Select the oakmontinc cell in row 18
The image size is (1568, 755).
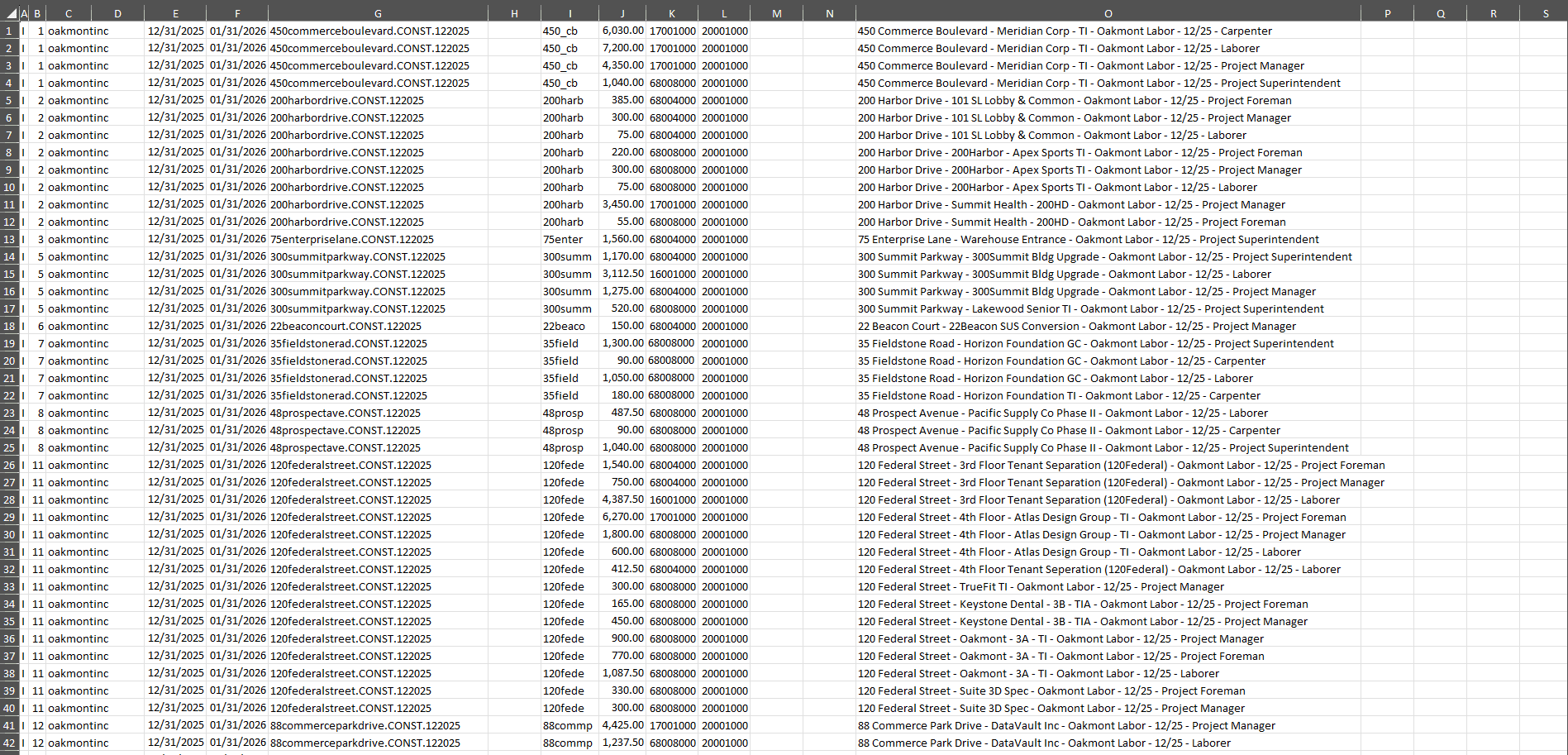pos(68,326)
